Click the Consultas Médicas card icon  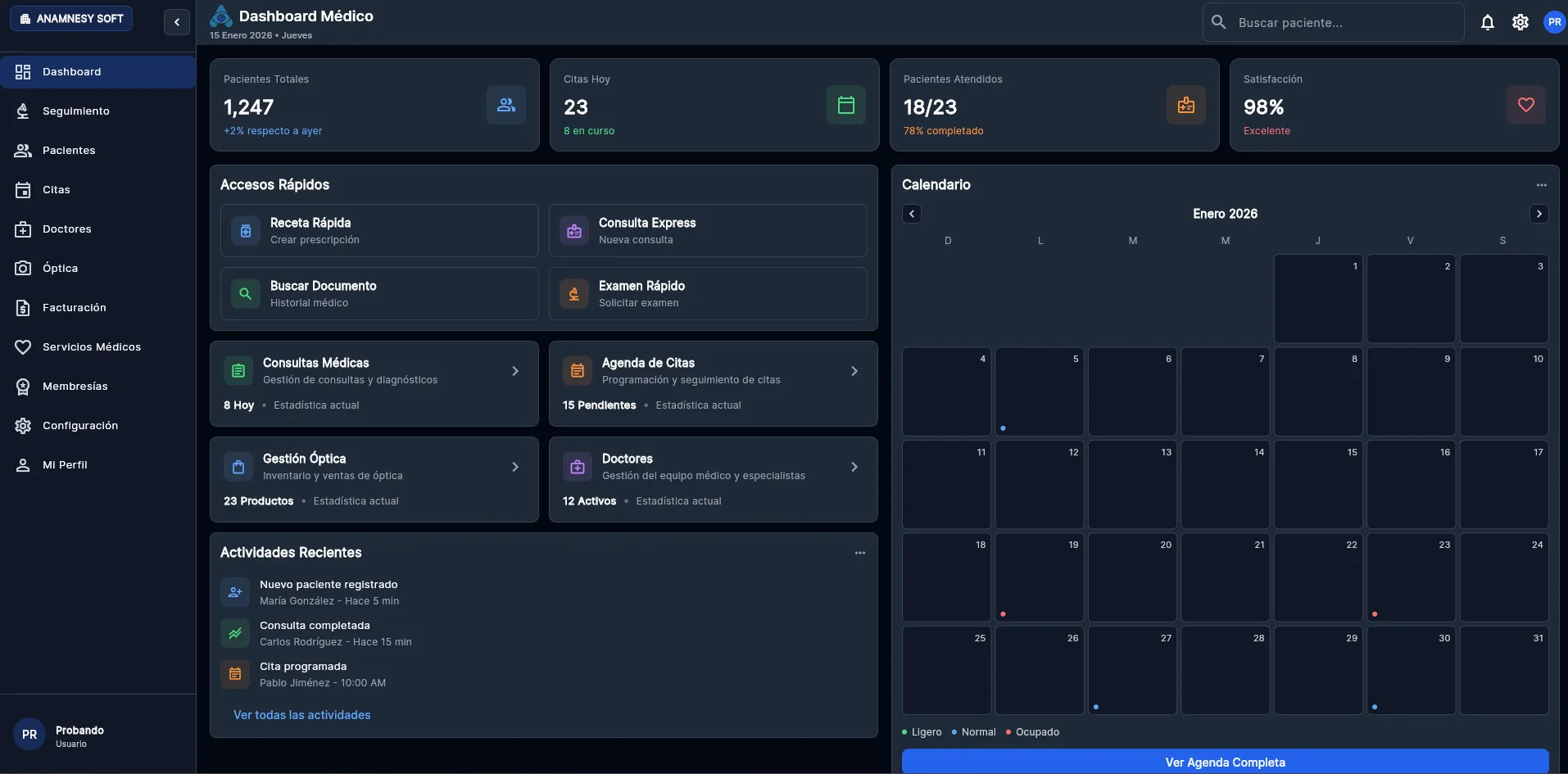238,371
